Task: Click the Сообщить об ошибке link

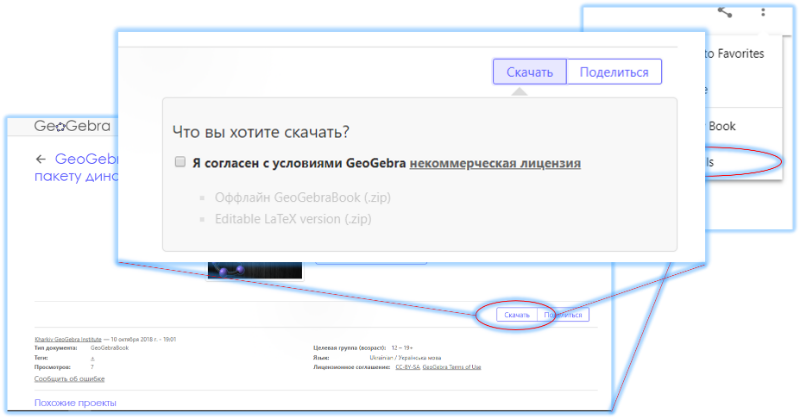Action: coord(69,379)
